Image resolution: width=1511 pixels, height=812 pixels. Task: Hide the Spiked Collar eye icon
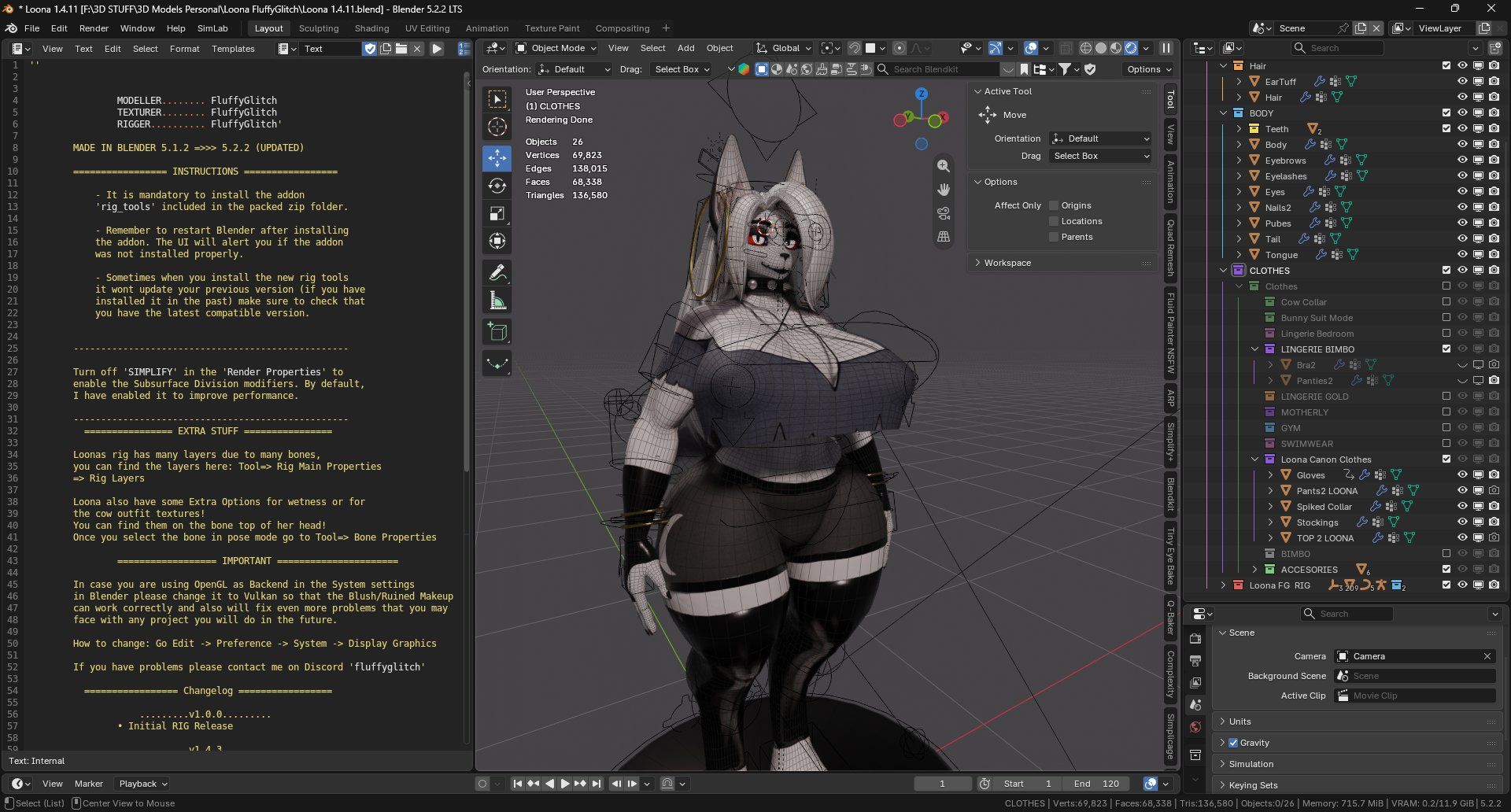point(1462,506)
